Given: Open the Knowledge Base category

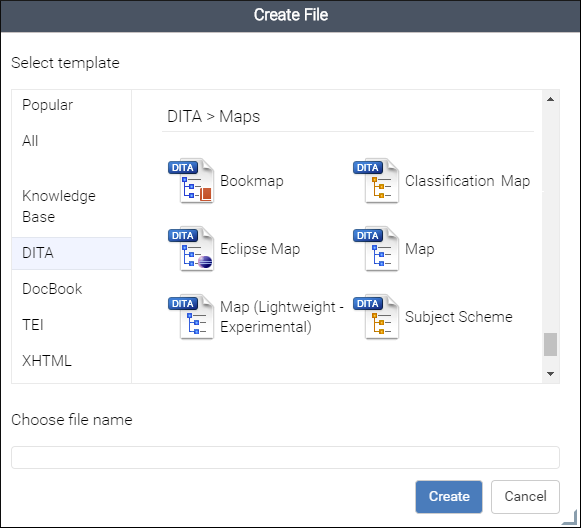Looking at the screenshot, I should coord(72,206).
